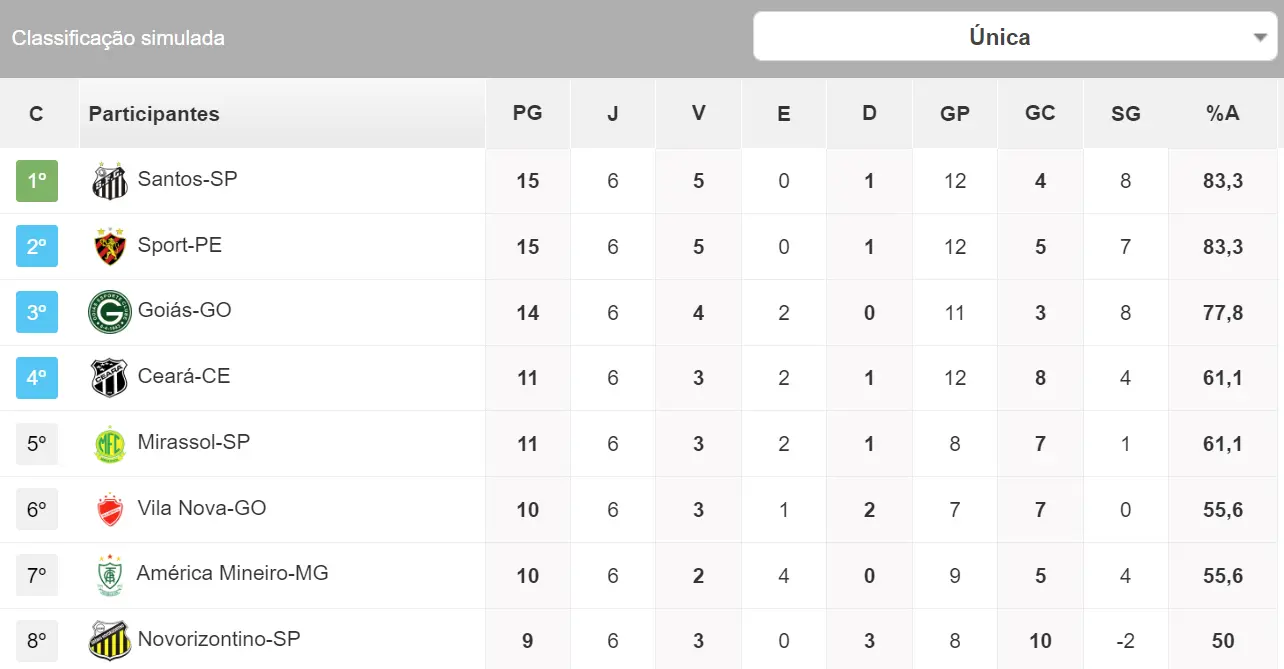Click the %A column header
Screen dimensions: 1284x669
[x=1222, y=113]
